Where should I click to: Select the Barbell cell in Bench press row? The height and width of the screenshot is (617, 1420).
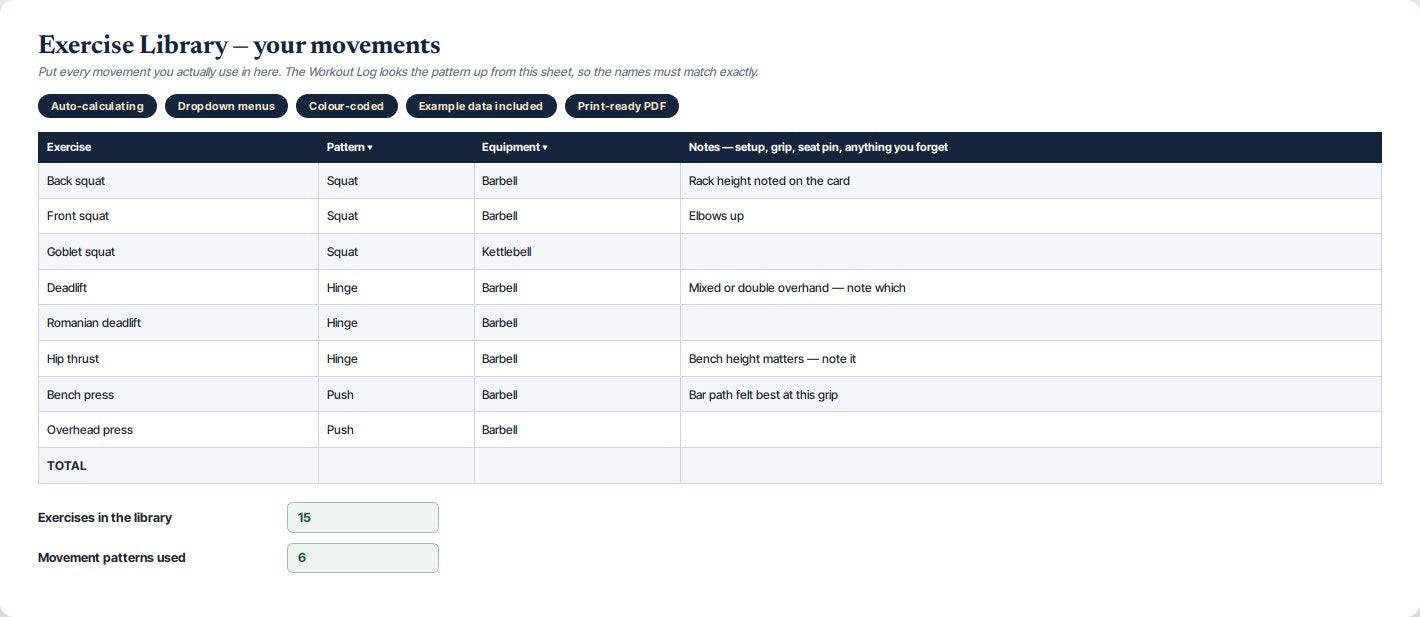577,395
